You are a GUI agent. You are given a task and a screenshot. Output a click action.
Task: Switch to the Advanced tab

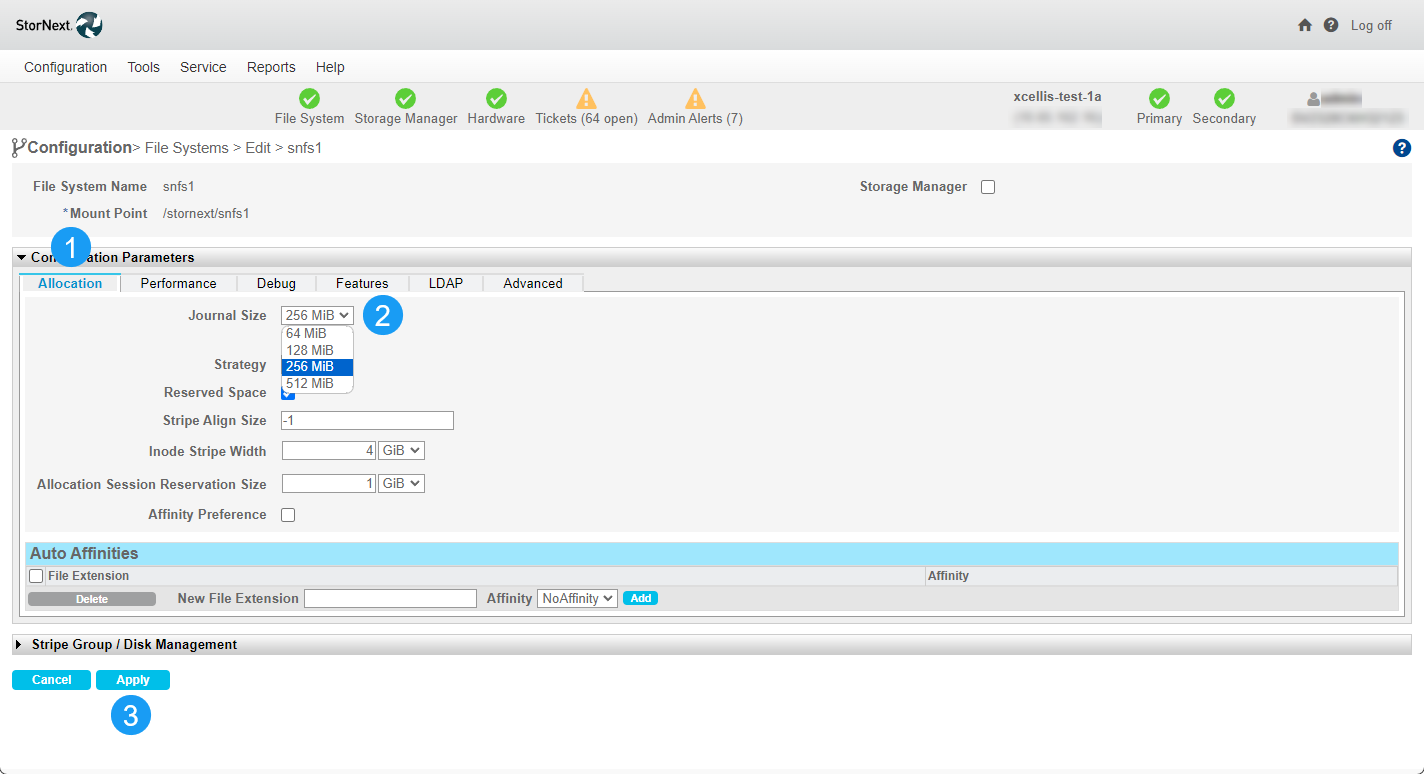click(x=533, y=283)
